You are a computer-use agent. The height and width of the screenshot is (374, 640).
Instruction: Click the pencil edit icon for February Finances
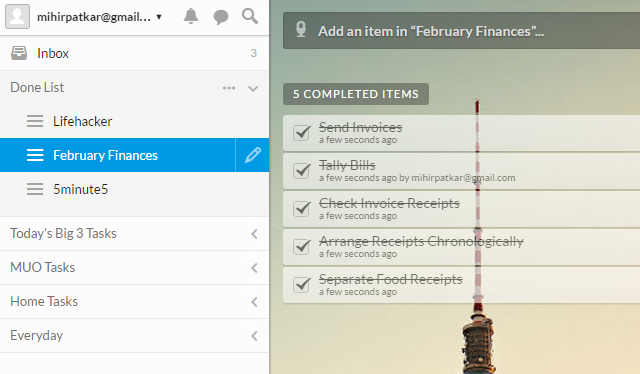click(253, 155)
